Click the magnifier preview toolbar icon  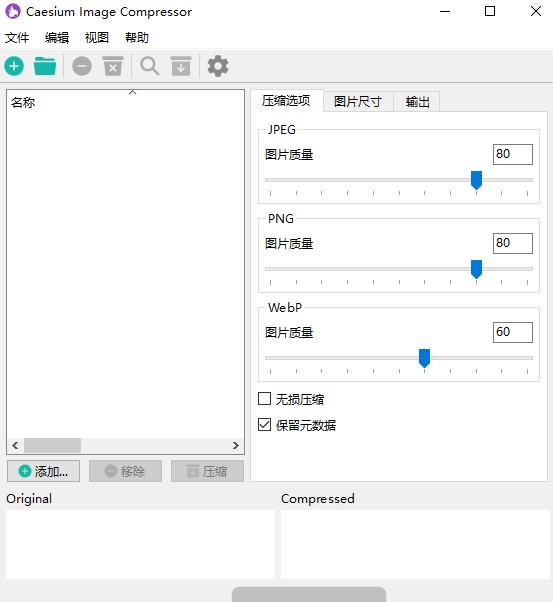pos(149,66)
